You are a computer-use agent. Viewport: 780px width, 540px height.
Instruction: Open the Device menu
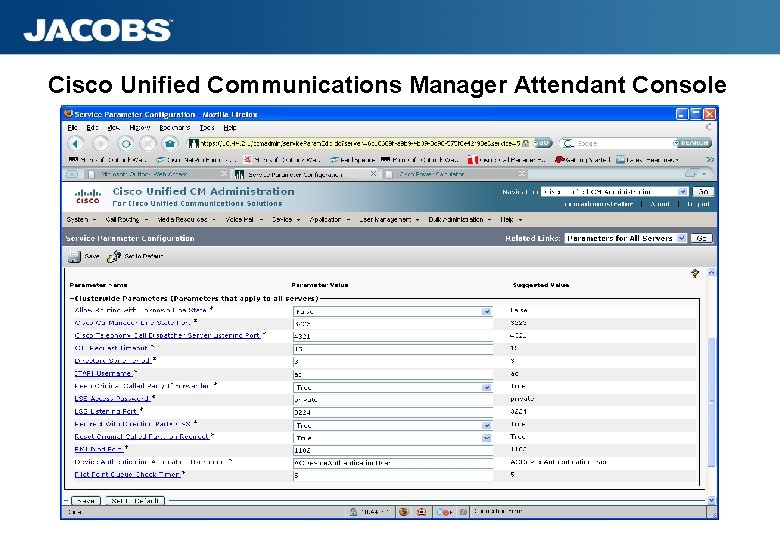pyautogui.click(x=286, y=219)
